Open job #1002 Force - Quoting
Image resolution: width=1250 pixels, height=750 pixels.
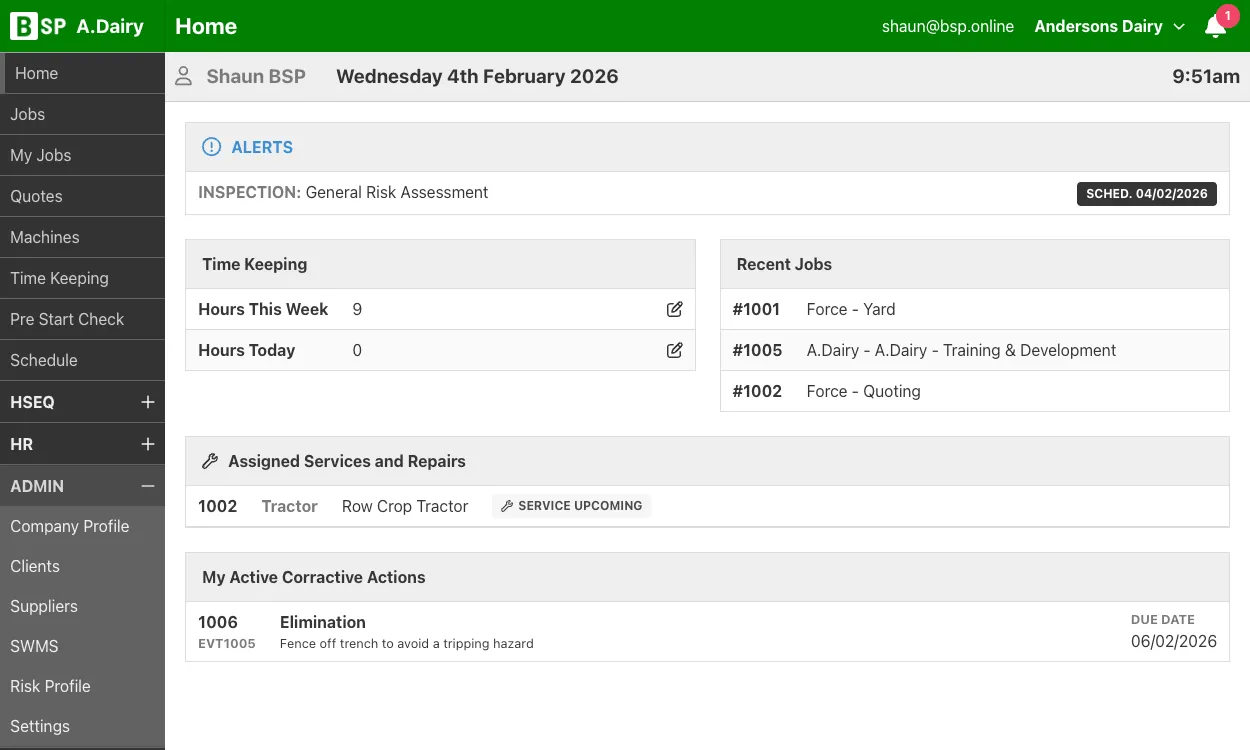coord(975,391)
